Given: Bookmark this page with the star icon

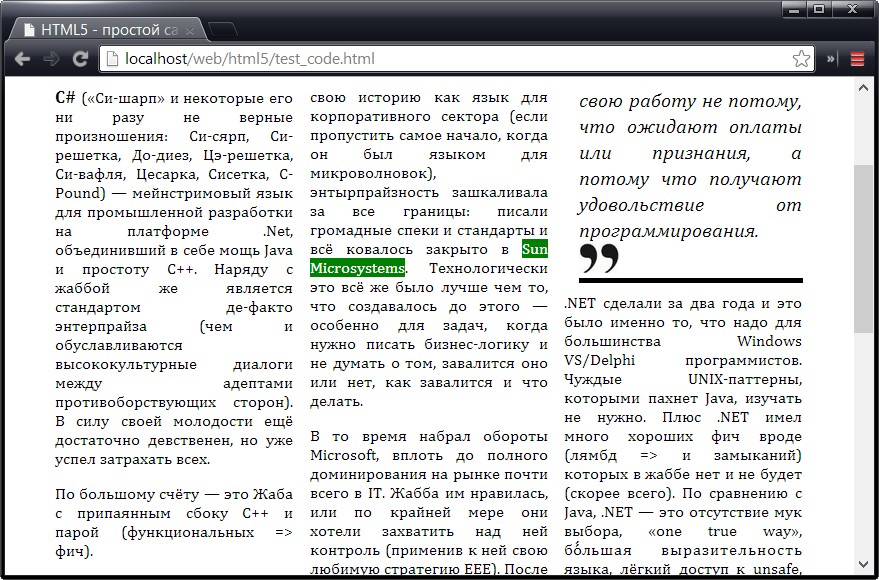Looking at the screenshot, I should (802, 58).
